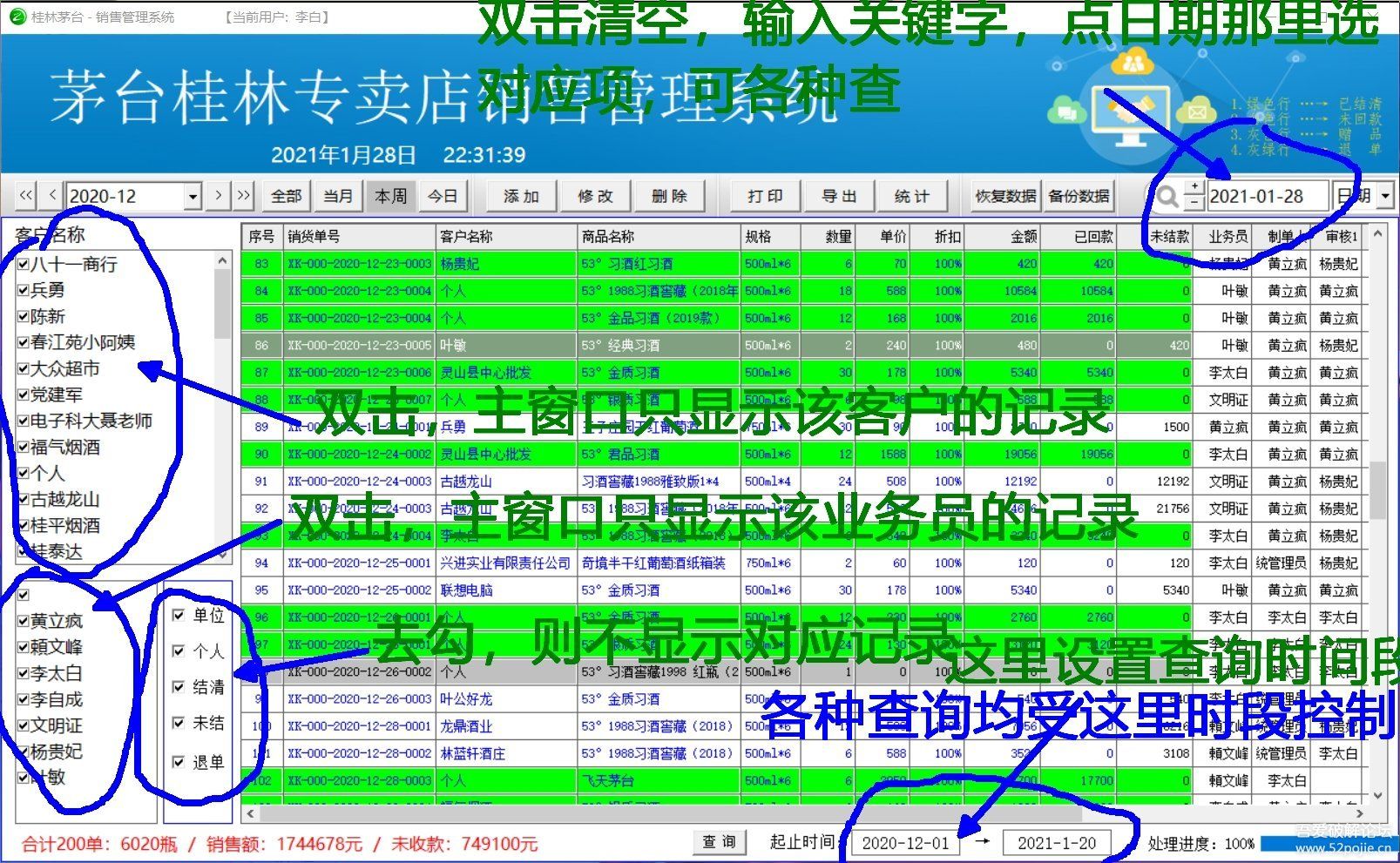Screen dimensions: 1400x863
Task: Increase the search date with plus stepper
Action: [x=1194, y=188]
